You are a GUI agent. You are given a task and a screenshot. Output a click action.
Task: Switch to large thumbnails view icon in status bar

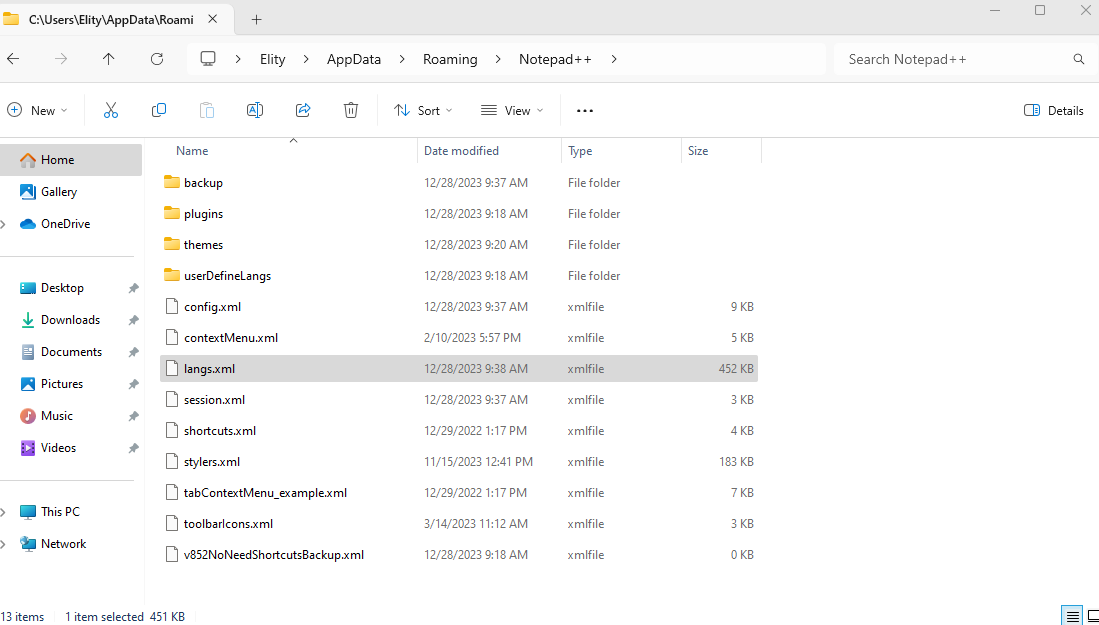(x=1092, y=617)
